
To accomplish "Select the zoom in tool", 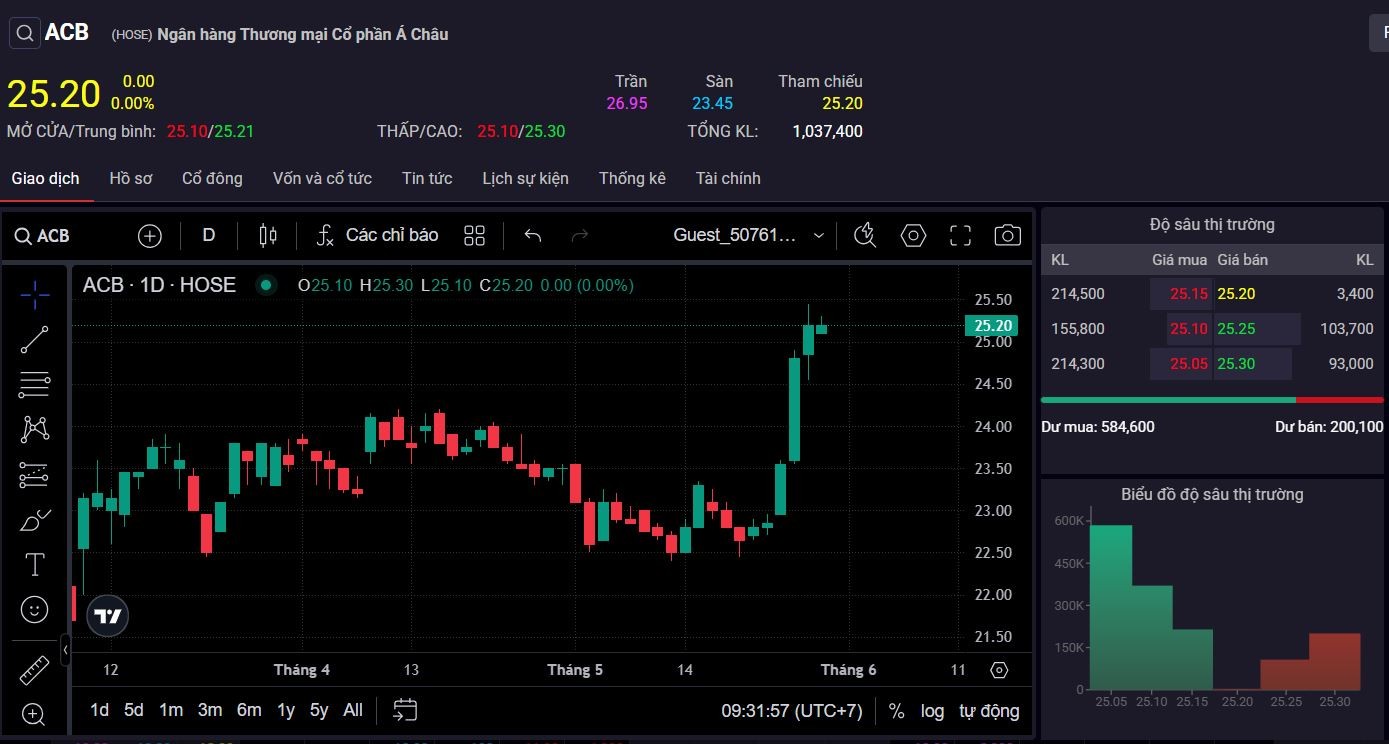I will point(35,714).
